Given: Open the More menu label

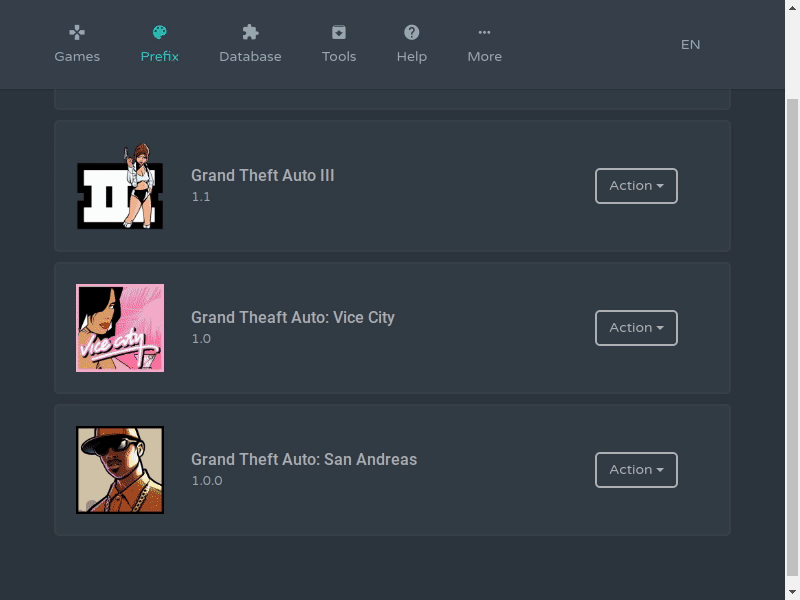Looking at the screenshot, I should (x=485, y=57).
